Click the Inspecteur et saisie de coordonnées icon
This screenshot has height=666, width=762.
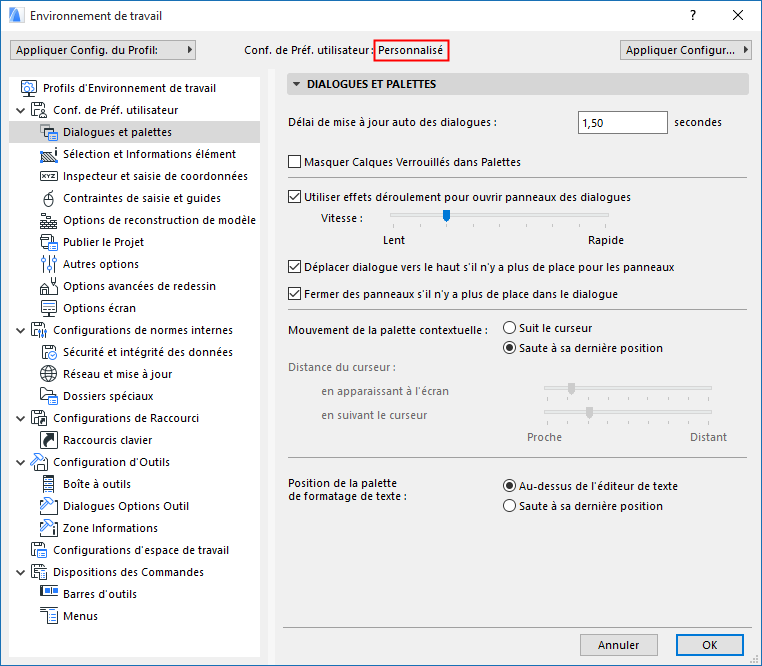[49, 176]
